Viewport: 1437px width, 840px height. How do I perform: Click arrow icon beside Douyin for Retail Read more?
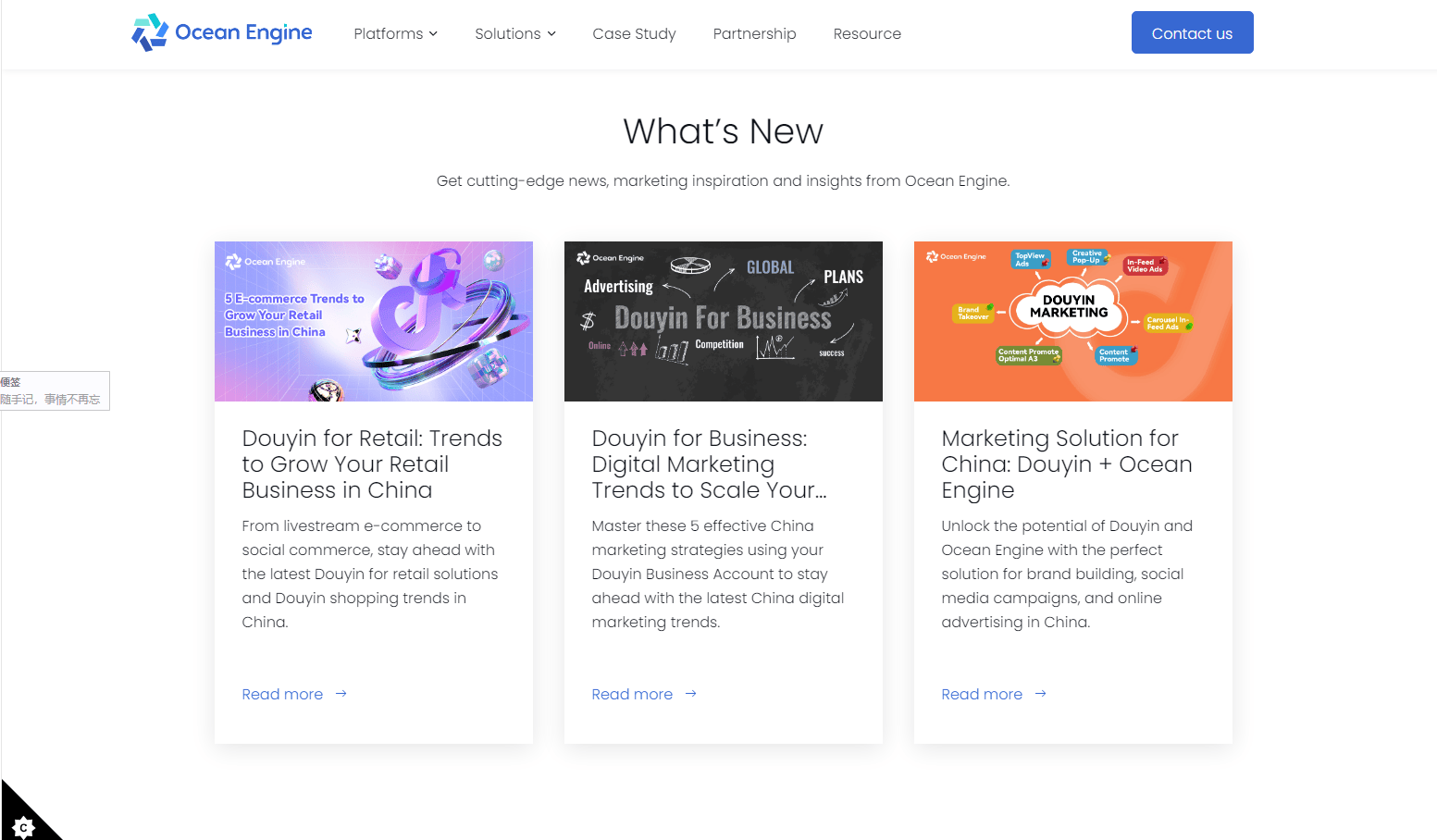click(x=341, y=694)
